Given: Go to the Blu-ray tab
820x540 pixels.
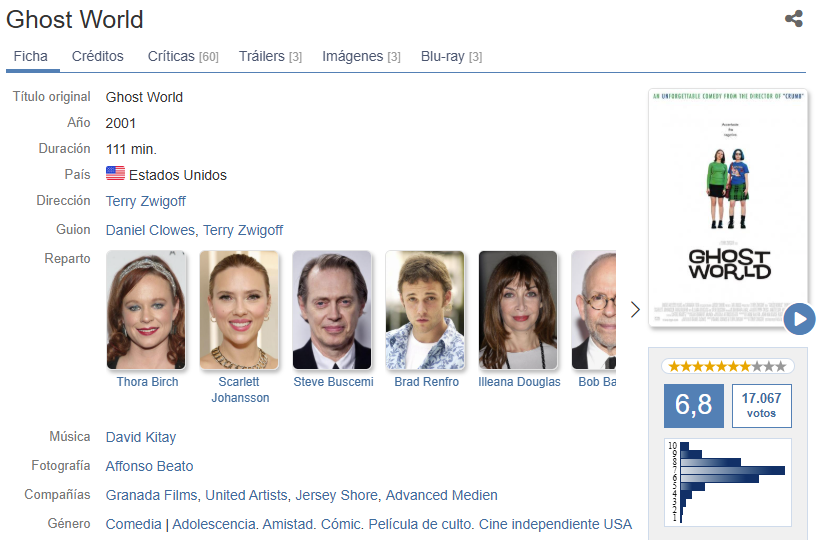Looking at the screenshot, I should point(451,56).
